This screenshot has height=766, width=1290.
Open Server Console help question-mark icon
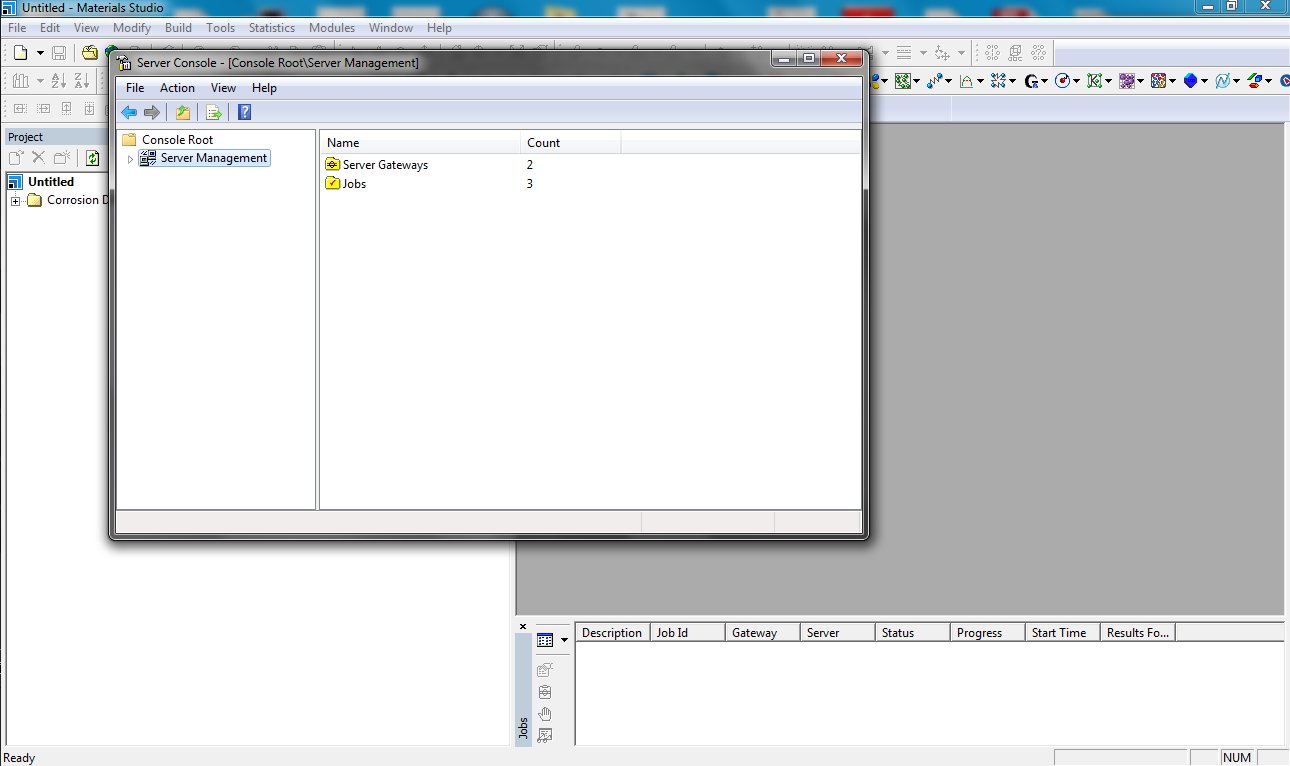coord(244,112)
